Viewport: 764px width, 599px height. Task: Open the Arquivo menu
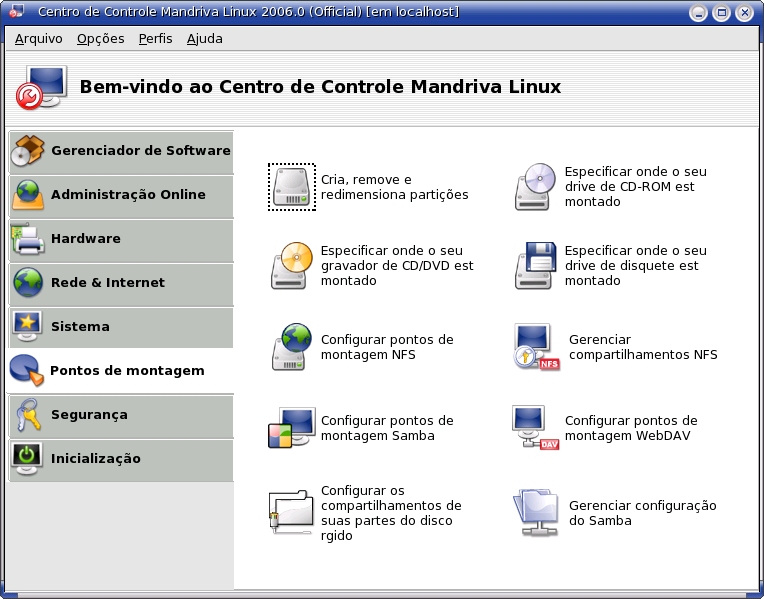click(38, 39)
